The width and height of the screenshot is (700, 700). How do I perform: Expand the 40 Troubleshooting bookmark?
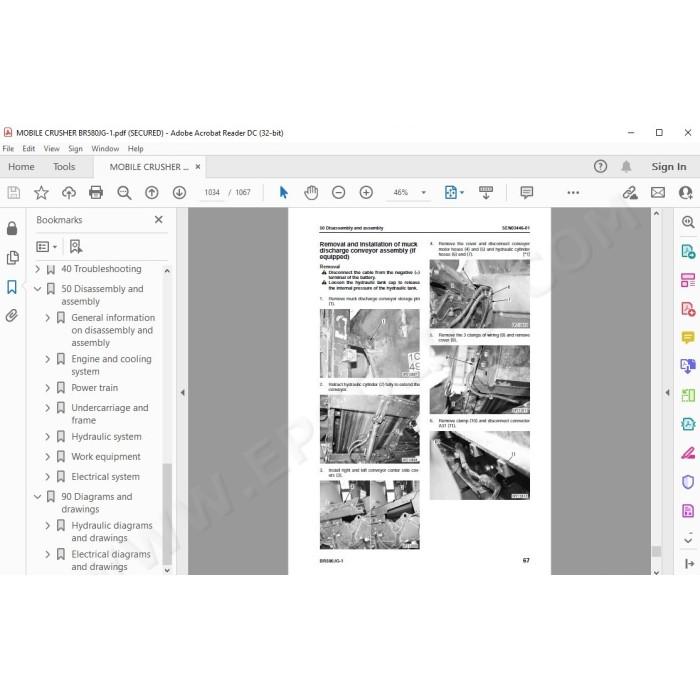(x=38, y=269)
